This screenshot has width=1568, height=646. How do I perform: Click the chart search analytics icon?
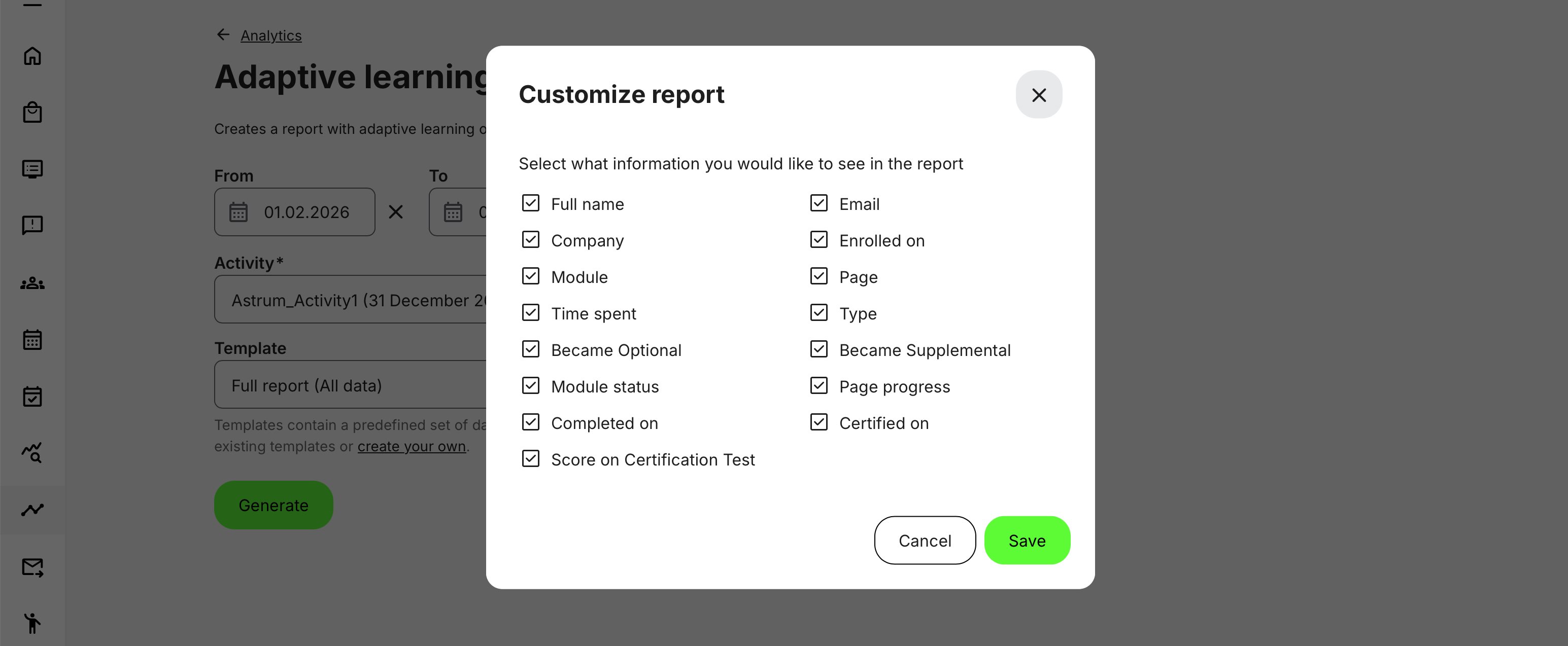32,453
